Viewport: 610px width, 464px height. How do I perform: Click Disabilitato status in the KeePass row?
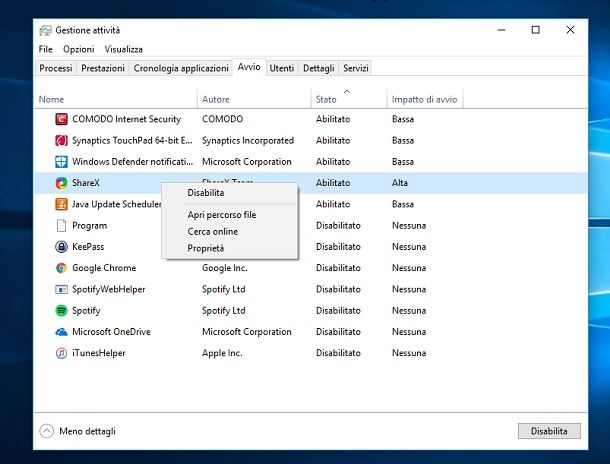[x=338, y=247]
